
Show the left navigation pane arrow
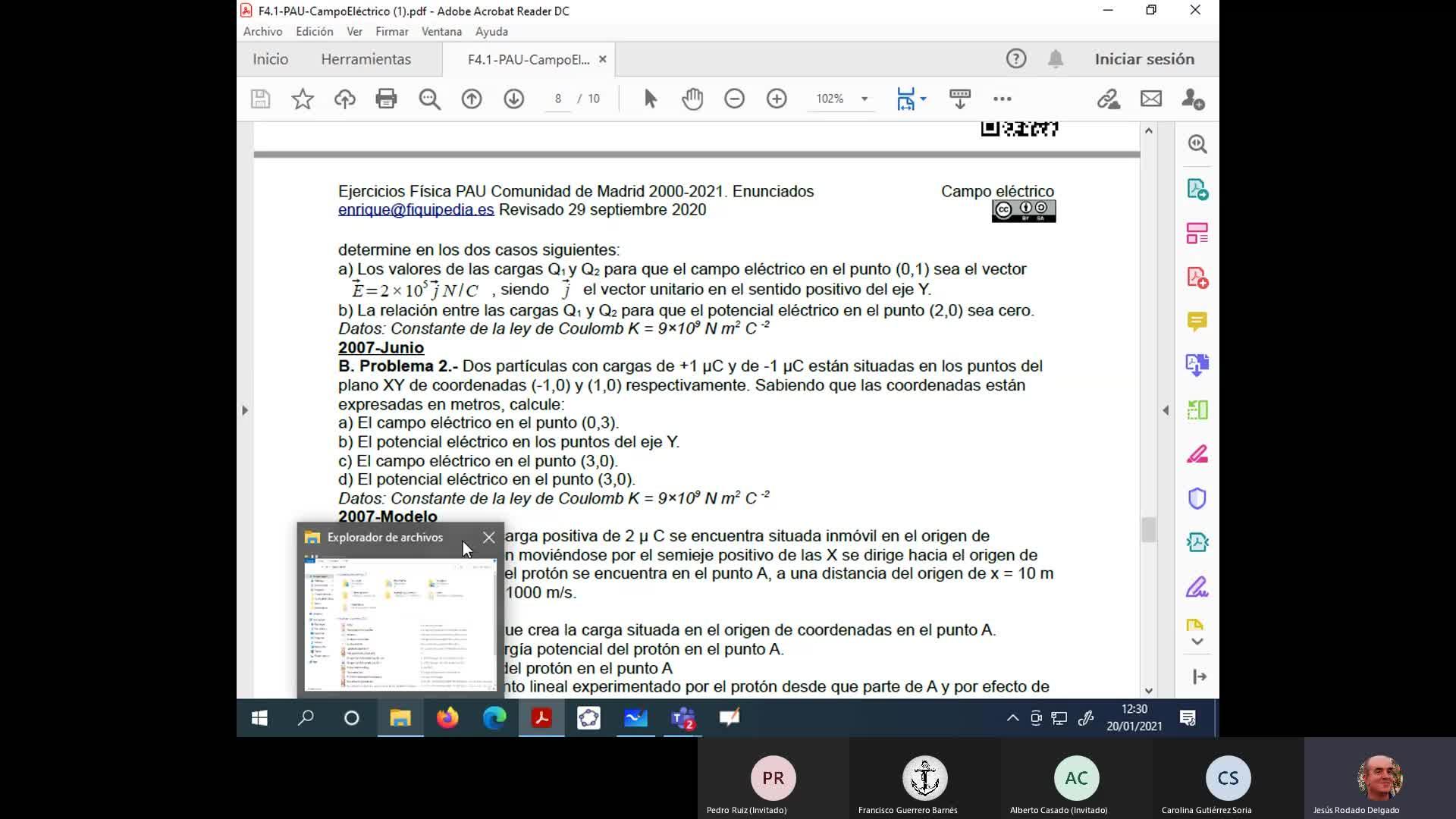244,410
